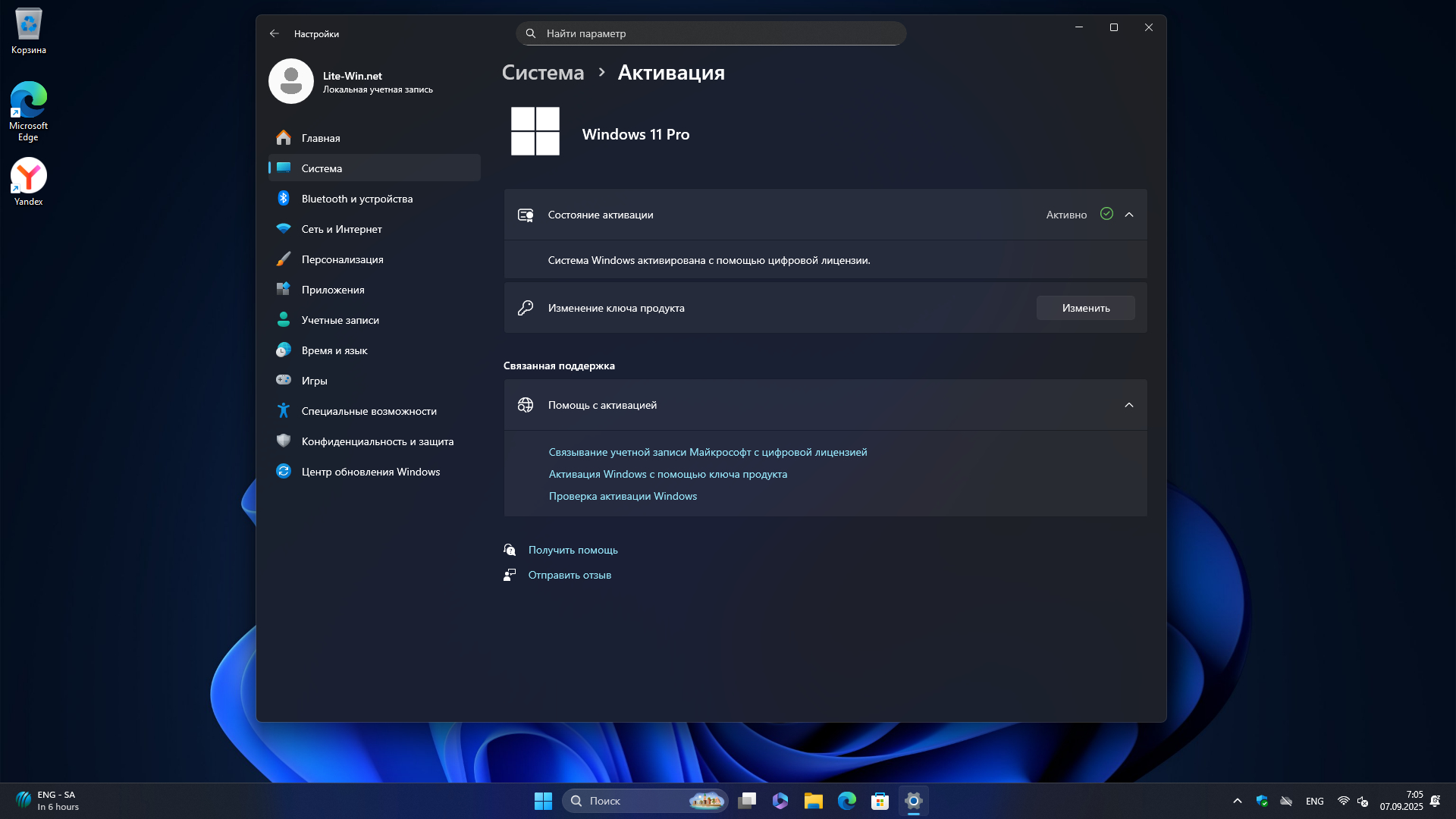1456x819 pixels.
Task: Show hidden system tray icons
Action: 1238,801
